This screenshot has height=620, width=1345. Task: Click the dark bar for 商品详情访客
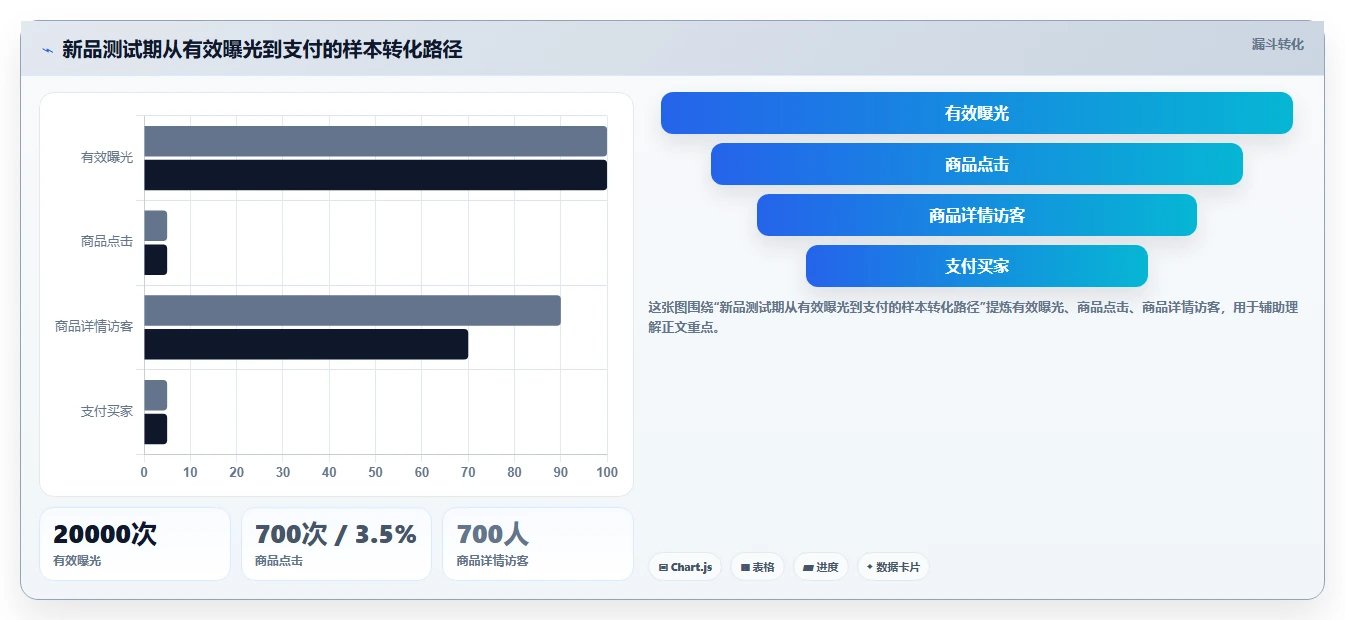coord(306,344)
